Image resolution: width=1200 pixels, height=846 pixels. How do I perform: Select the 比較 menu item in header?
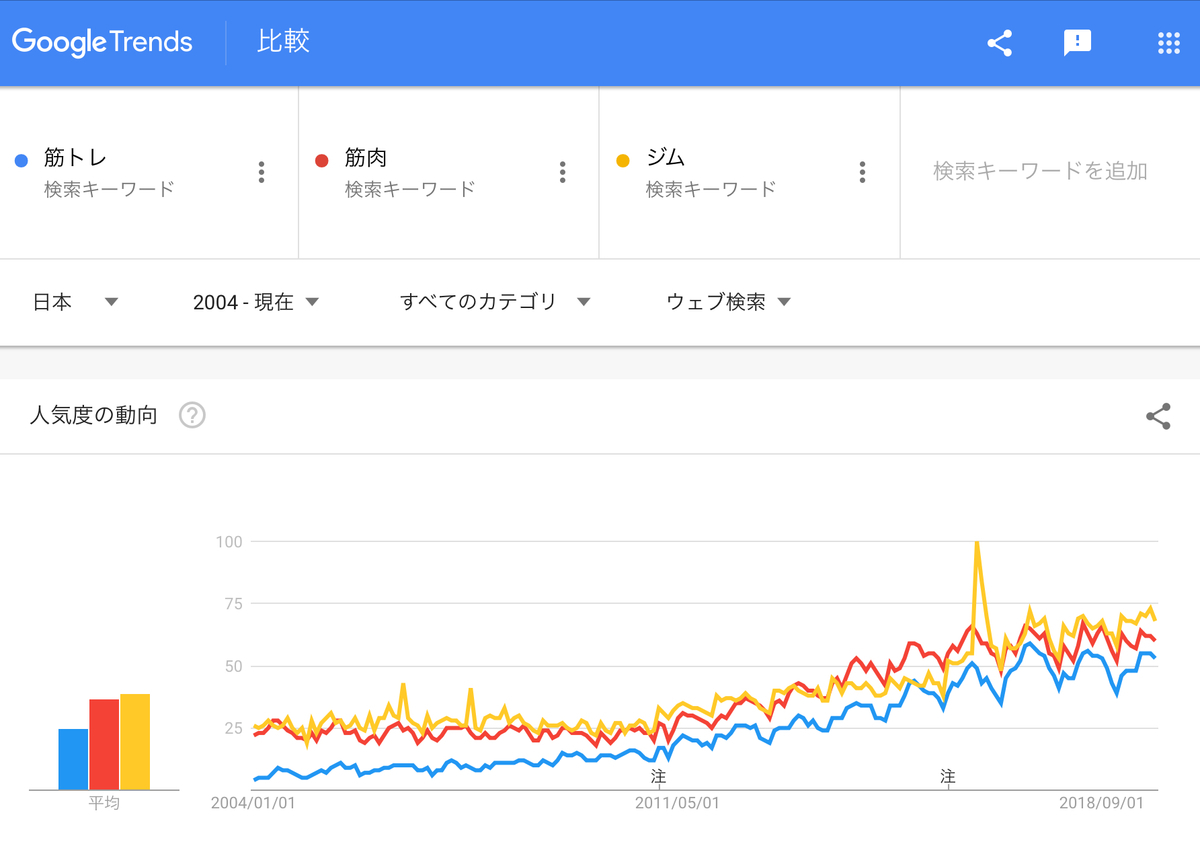tap(285, 42)
